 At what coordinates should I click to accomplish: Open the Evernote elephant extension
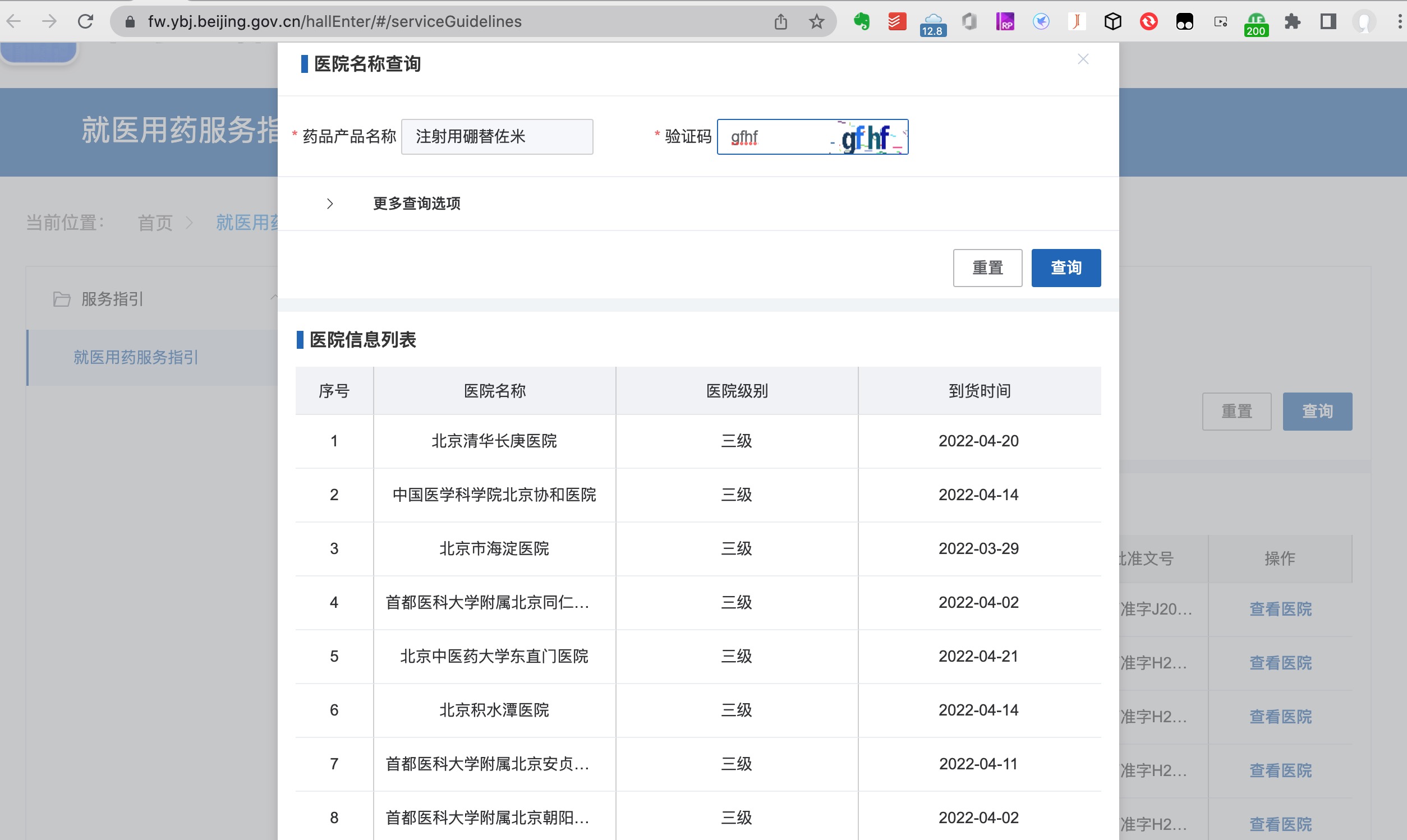[861, 21]
